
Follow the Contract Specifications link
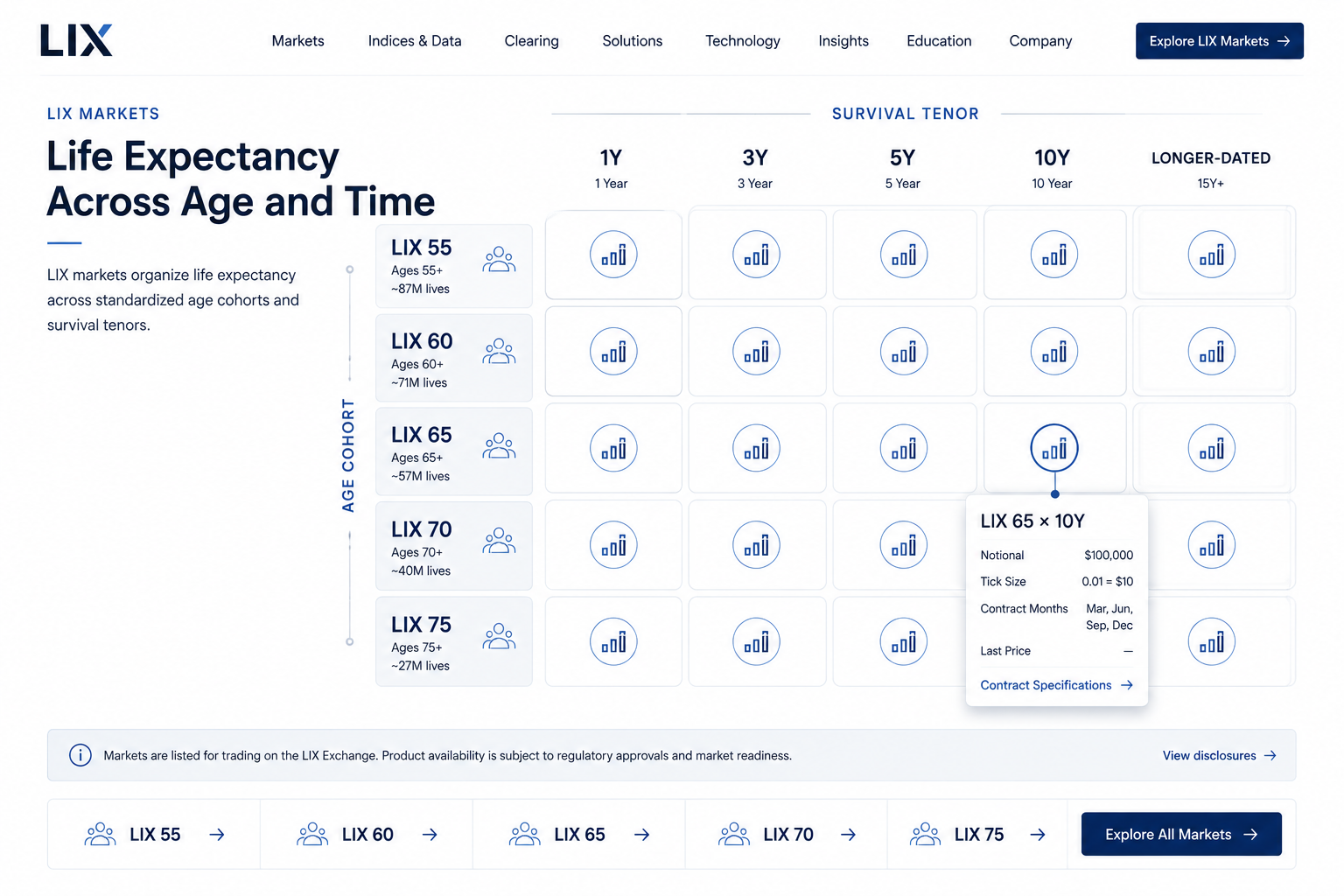1056,685
